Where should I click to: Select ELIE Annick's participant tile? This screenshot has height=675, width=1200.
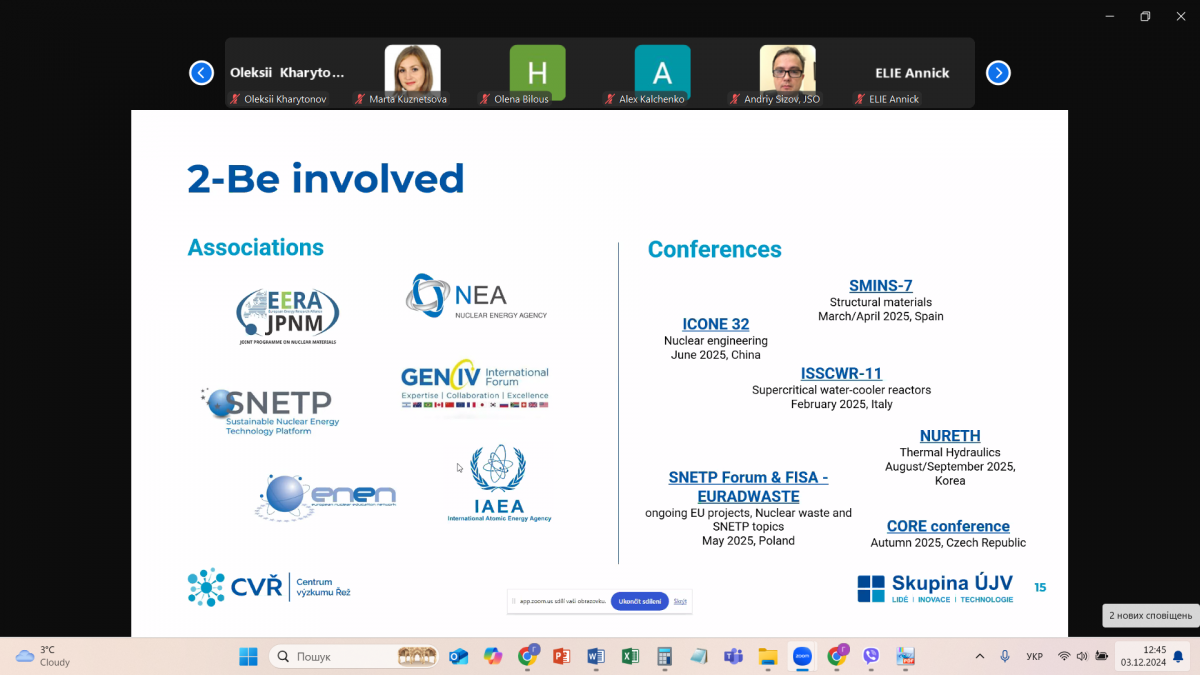912,72
